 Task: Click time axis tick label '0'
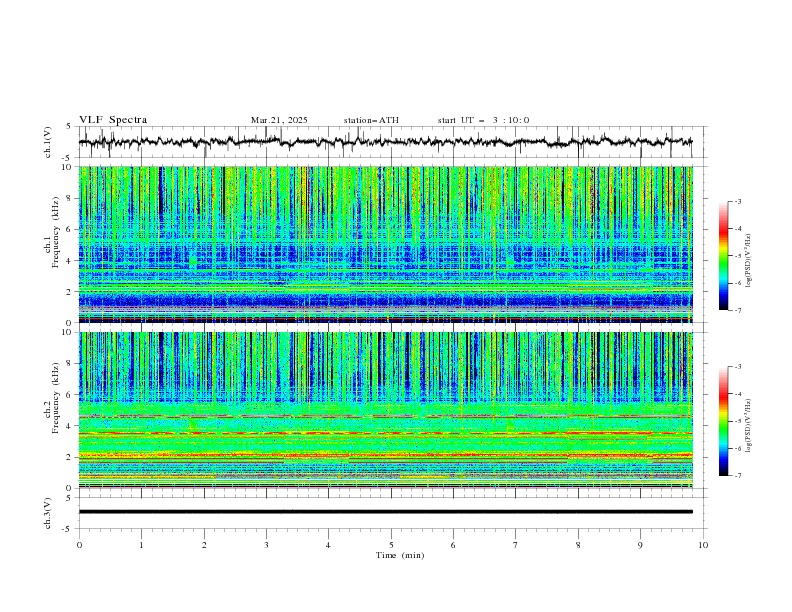click(79, 545)
